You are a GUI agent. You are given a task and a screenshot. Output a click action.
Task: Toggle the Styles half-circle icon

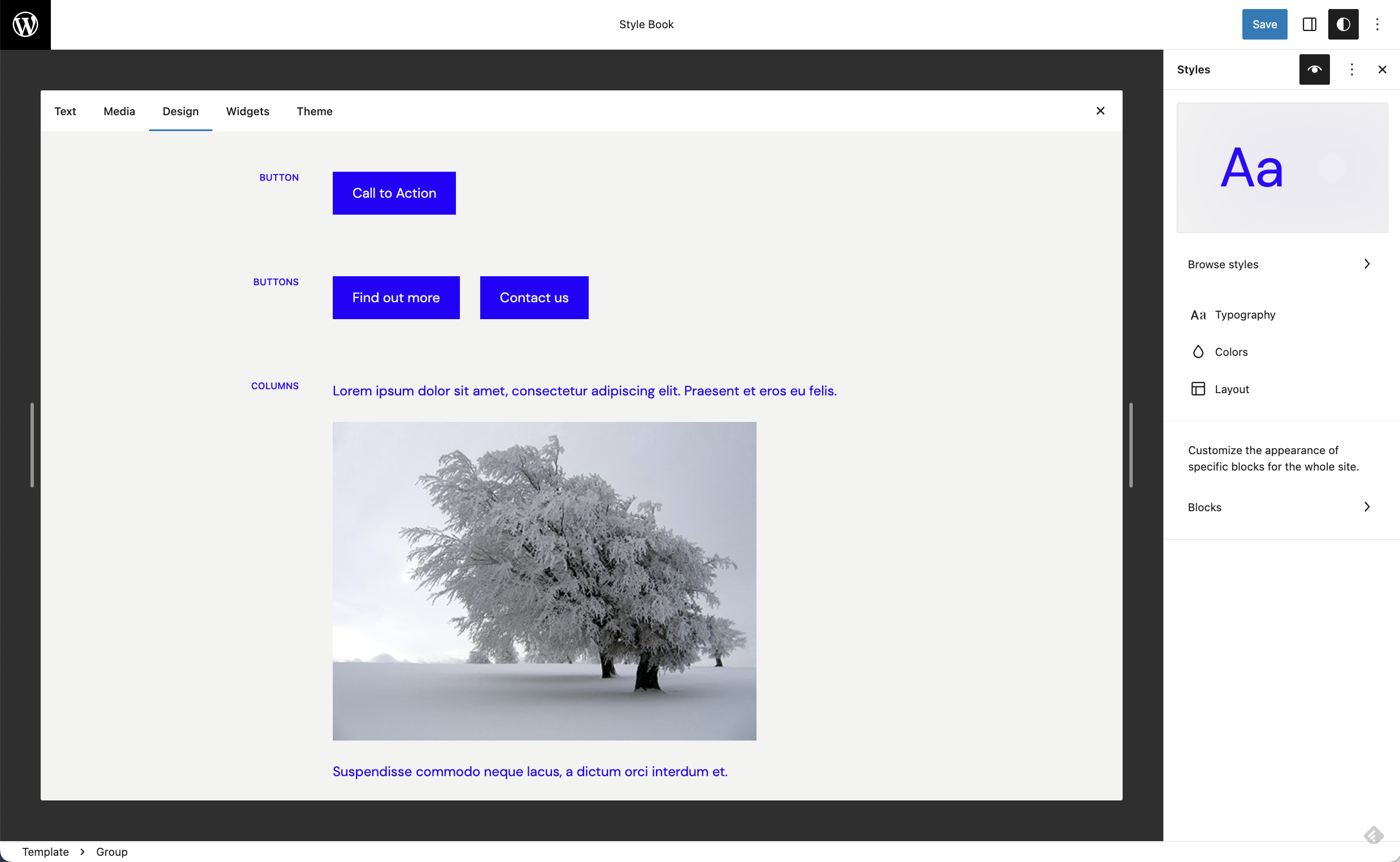coord(1343,24)
